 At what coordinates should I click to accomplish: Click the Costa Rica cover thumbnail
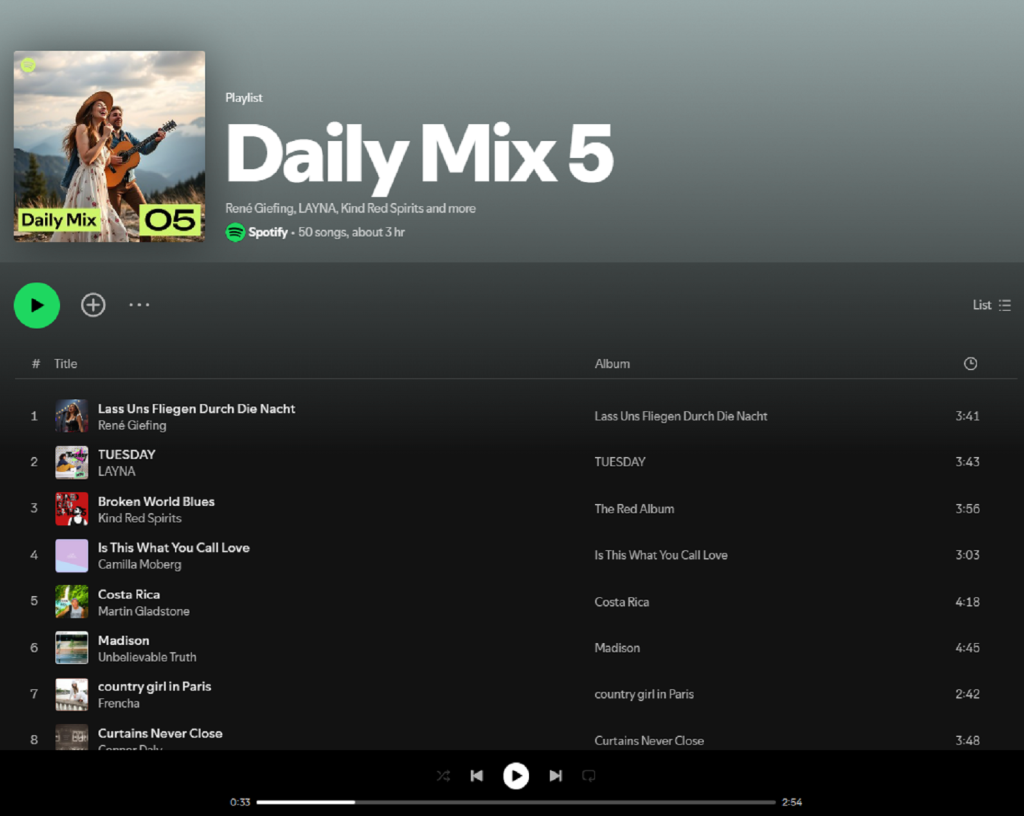pyautogui.click(x=72, y=601)
